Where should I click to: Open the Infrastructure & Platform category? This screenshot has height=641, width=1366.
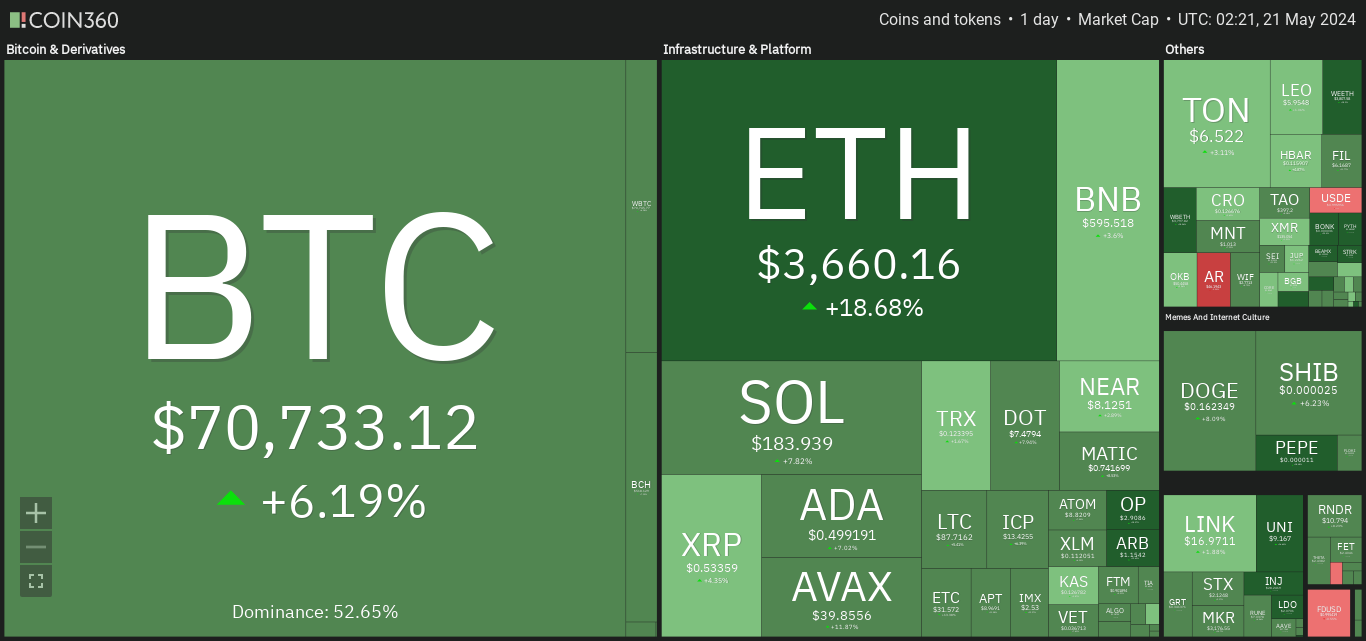[737, 49]
